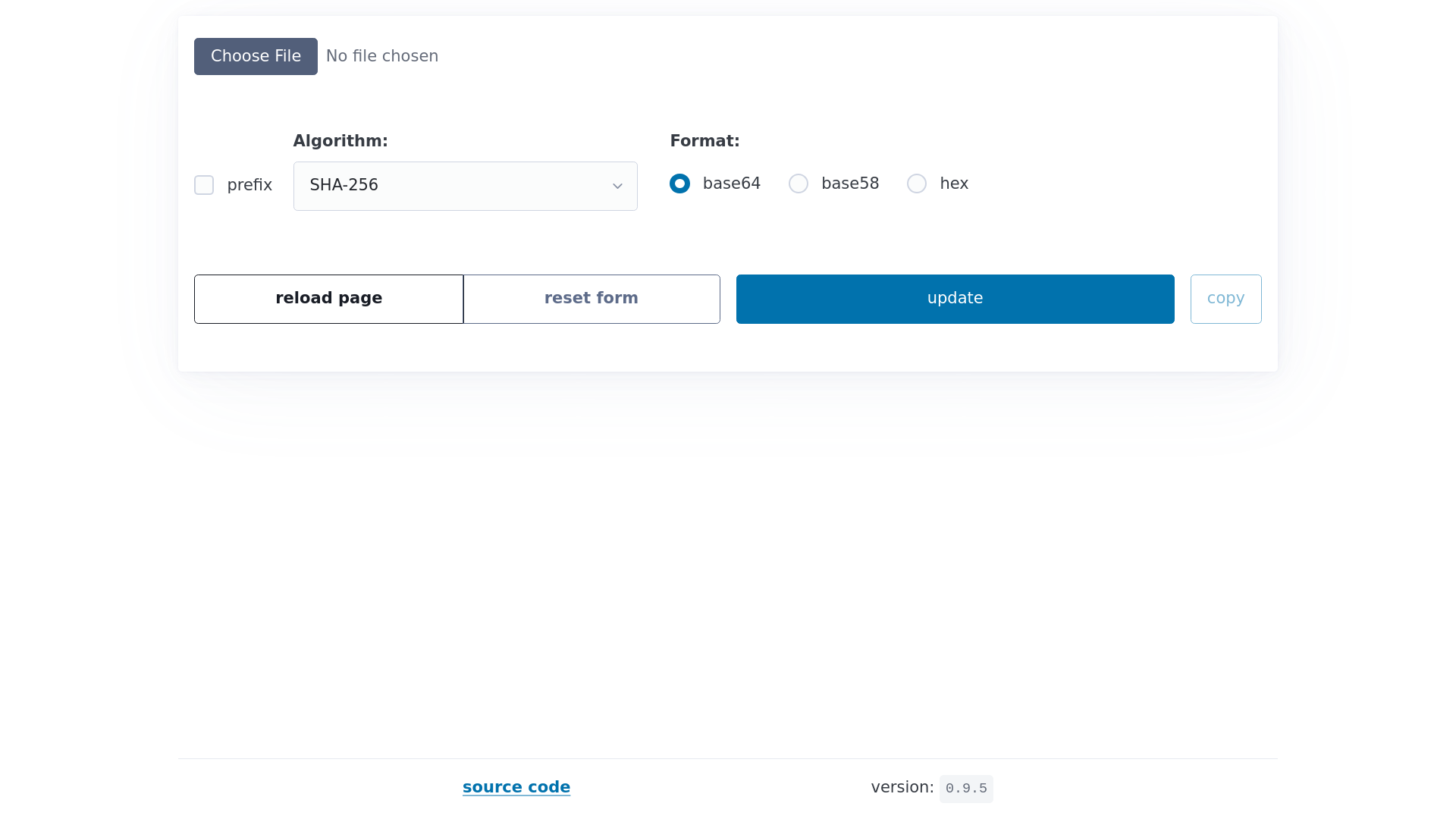The width and height of the screenshot is (1456, 819).
Task: Click the 'No file chosen' text
Action: (x=382, y=56)
